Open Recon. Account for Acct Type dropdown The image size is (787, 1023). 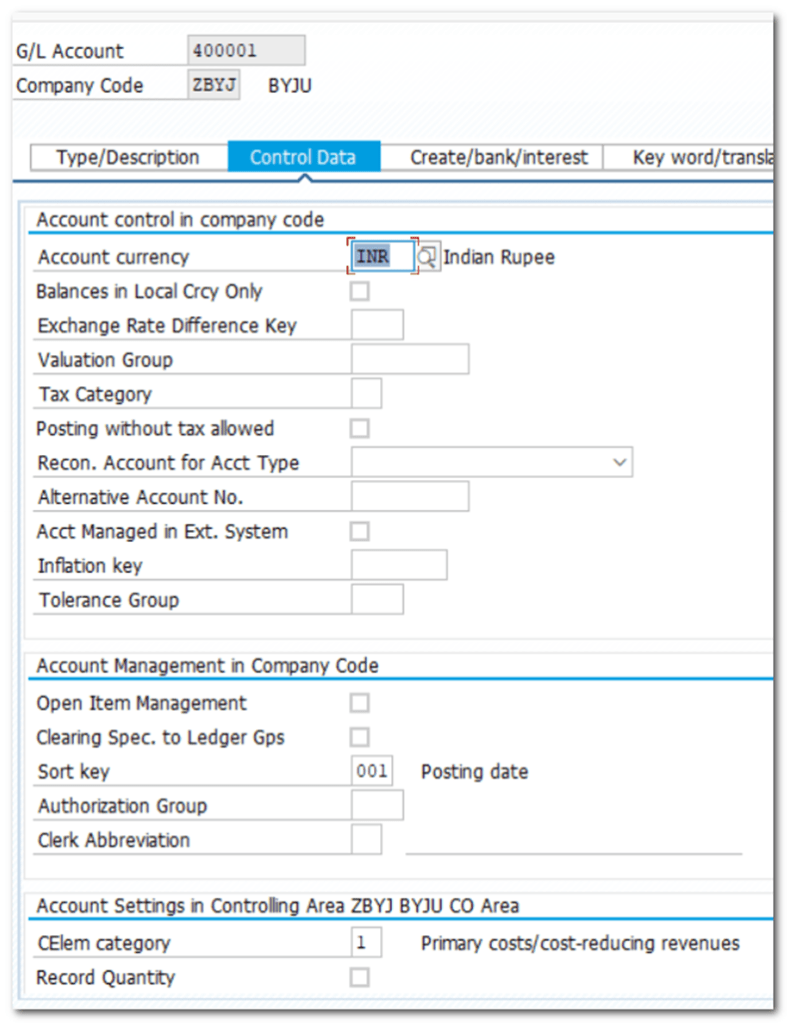[x=620, y=463]
